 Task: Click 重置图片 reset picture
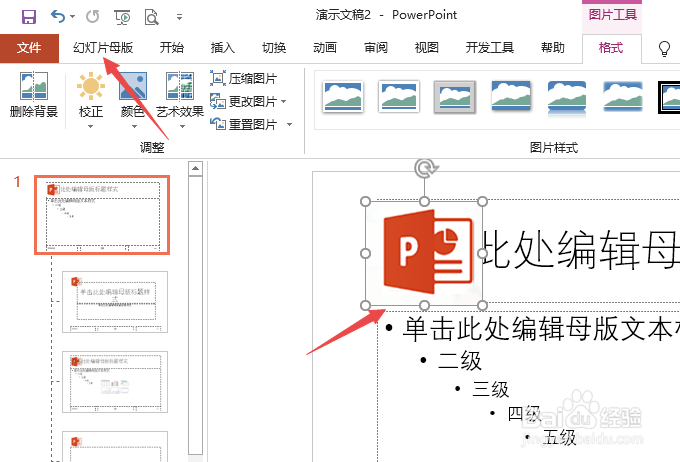coord(244,125)
